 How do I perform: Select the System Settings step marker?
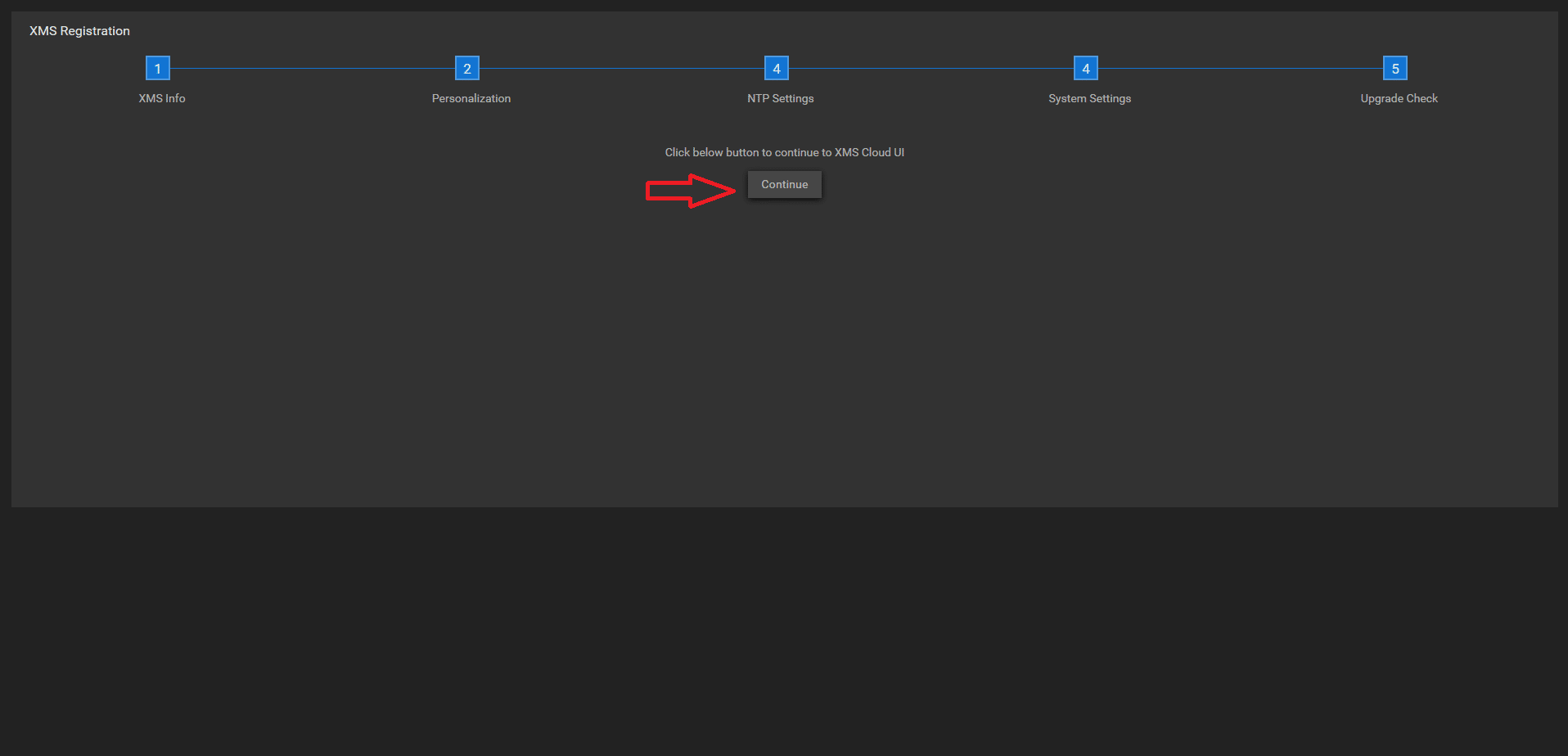coord(1086,68)
